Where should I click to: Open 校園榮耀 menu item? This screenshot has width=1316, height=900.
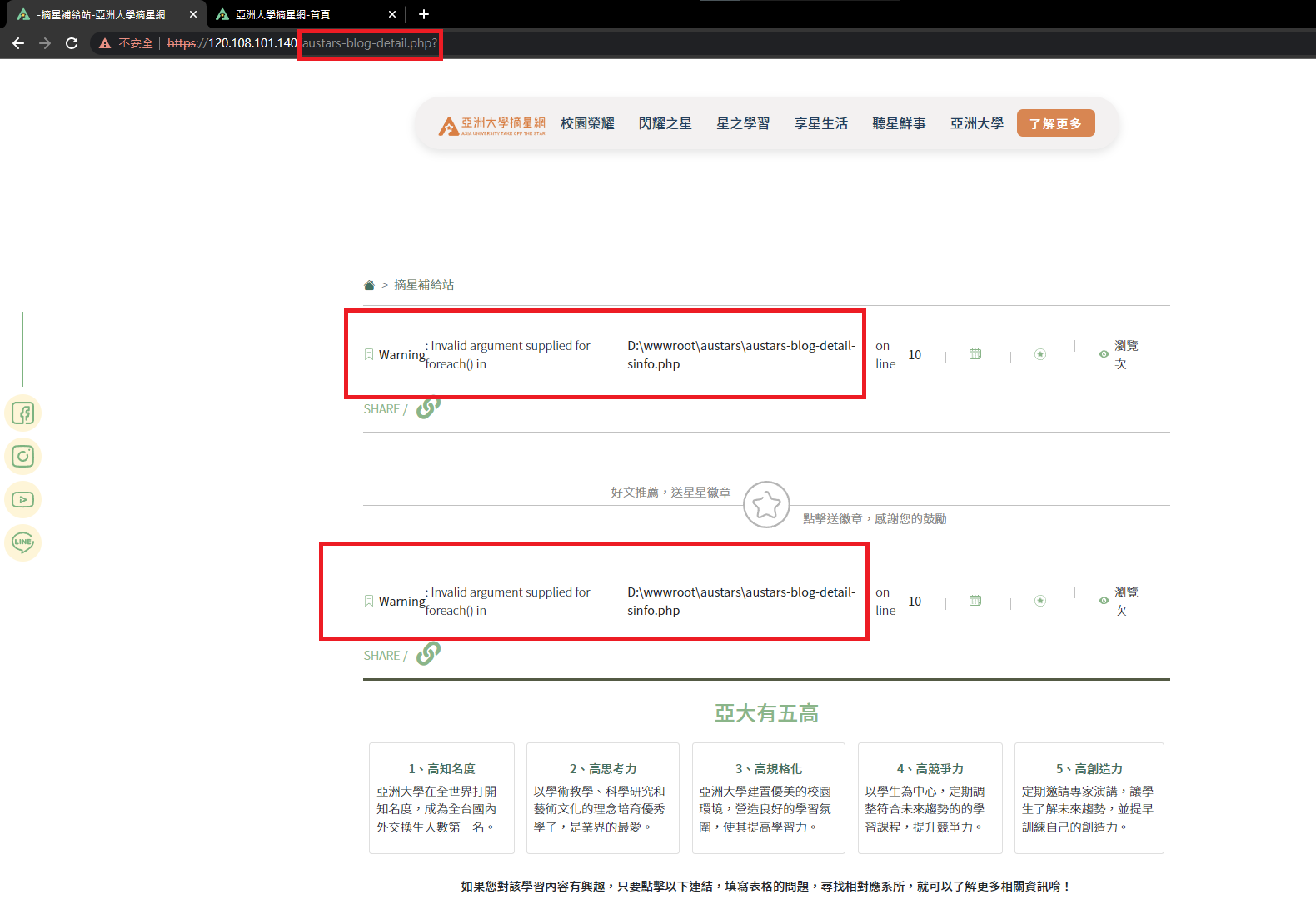tap(587, 123)
